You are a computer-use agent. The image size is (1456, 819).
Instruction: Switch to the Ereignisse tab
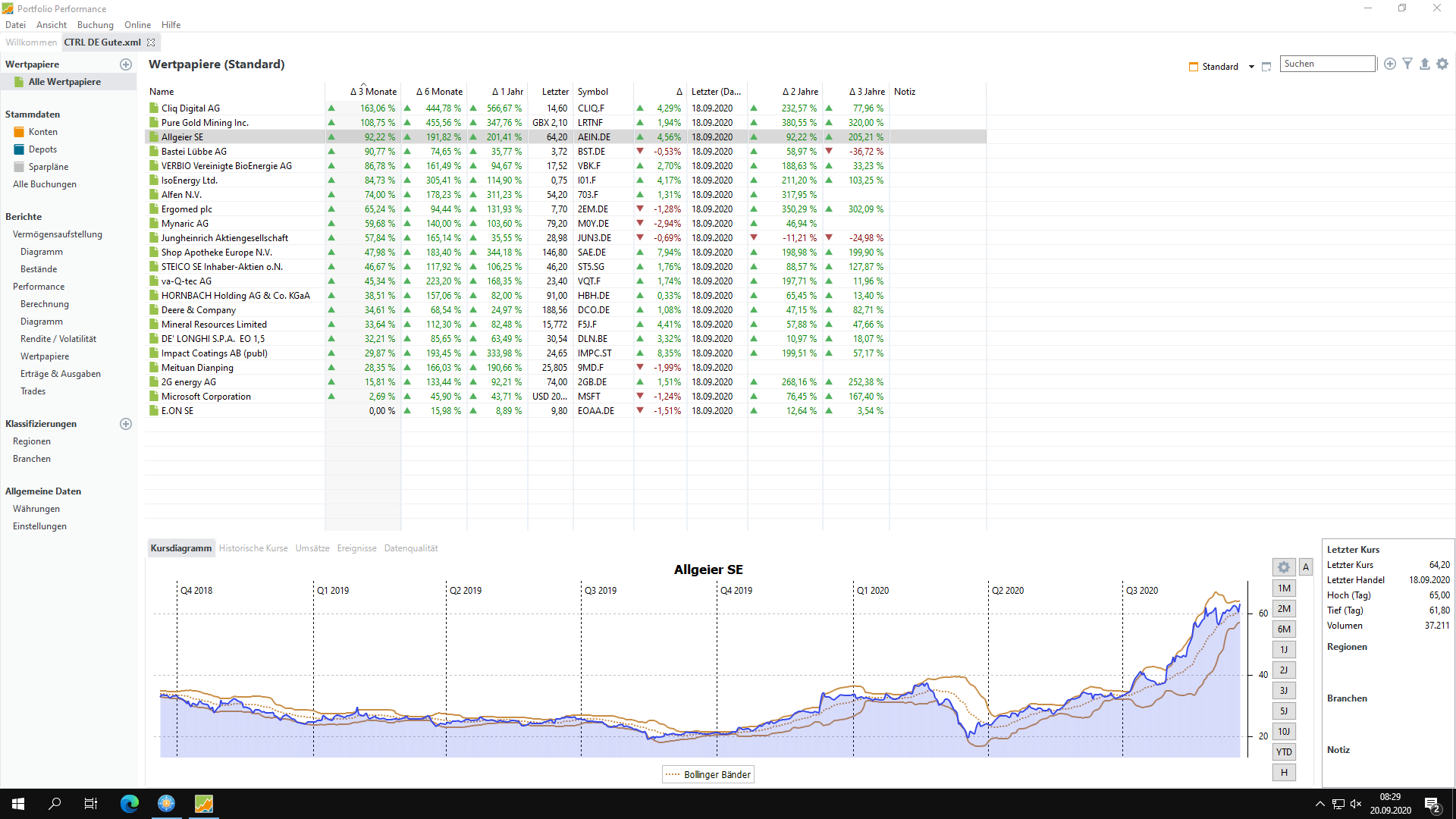pyautogui.click(x=356, y=548)
